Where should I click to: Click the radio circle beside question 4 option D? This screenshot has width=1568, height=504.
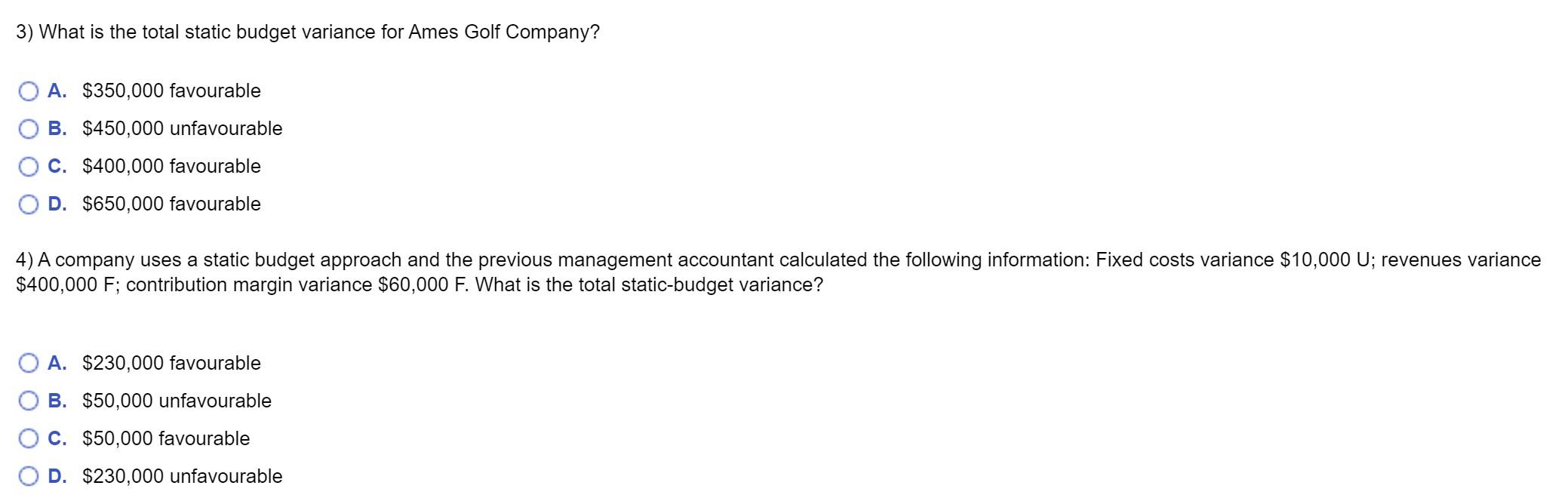click(x=29, y=476)
